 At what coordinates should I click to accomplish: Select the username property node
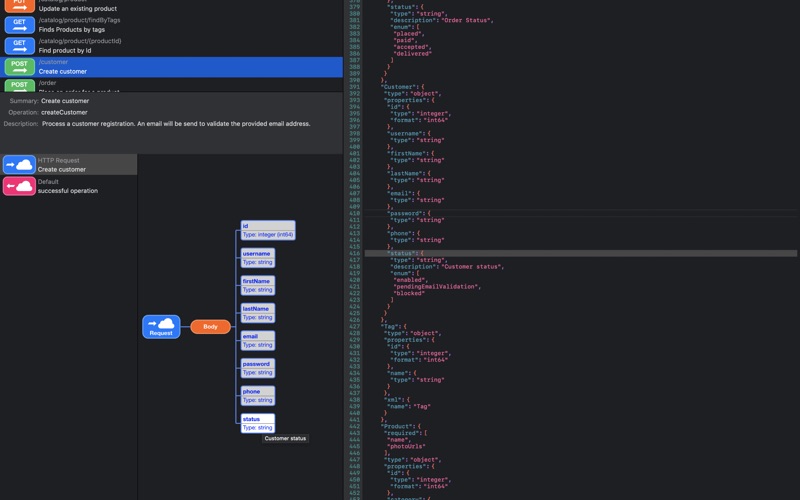[258, 258]
